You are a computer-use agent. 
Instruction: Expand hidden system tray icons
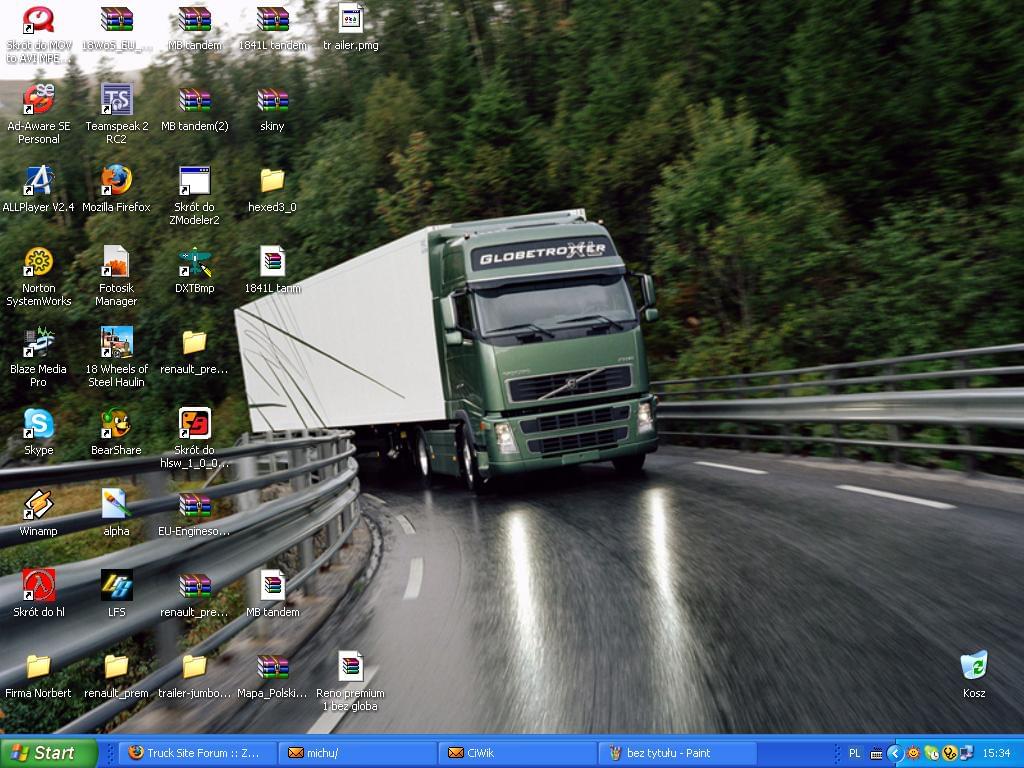894,754
